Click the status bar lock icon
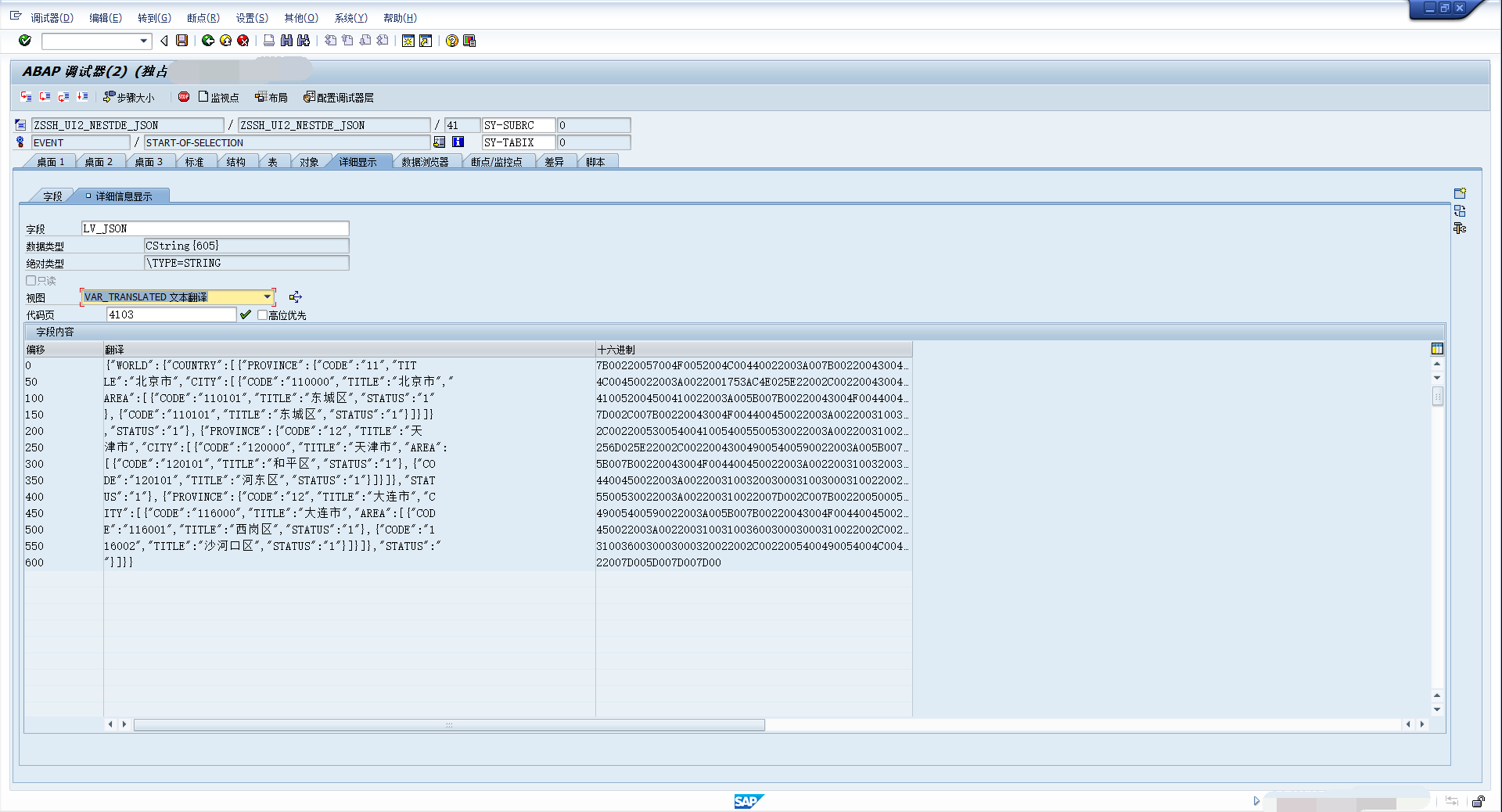The width and height of the screenshot is (1502, 812). point(1478,801)
